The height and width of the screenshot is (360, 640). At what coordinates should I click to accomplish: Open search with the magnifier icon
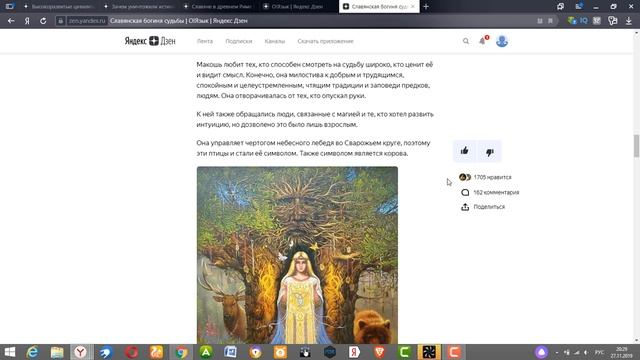[x=466, y=41]
